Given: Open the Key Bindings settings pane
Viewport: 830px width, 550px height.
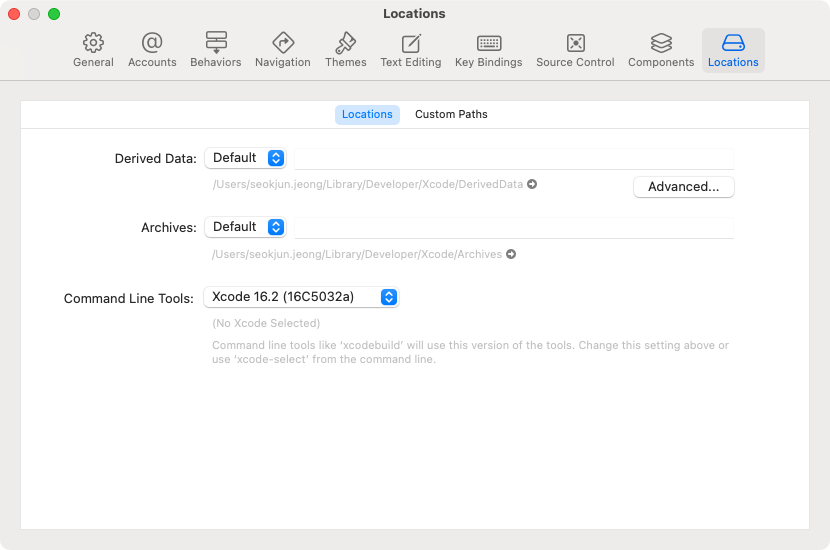Looking at the screenshot, I should click(489, 50).
